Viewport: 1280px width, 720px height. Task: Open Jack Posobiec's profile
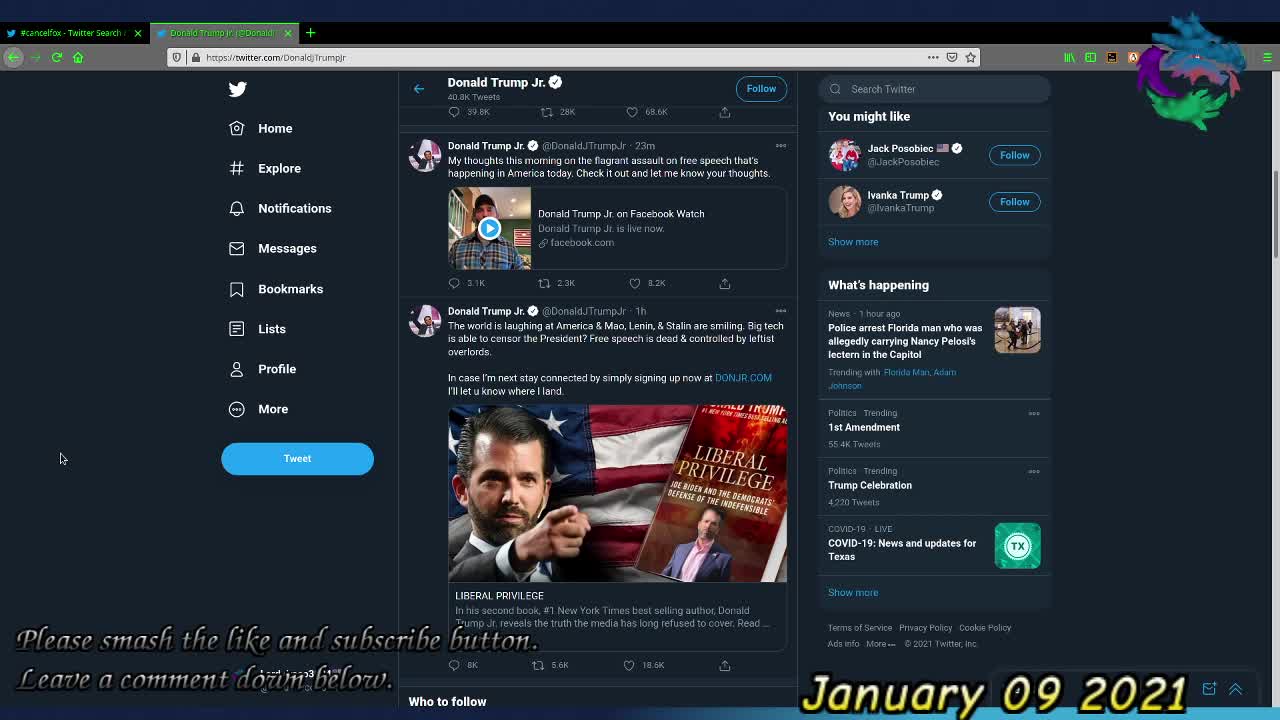tap(900, 148)
